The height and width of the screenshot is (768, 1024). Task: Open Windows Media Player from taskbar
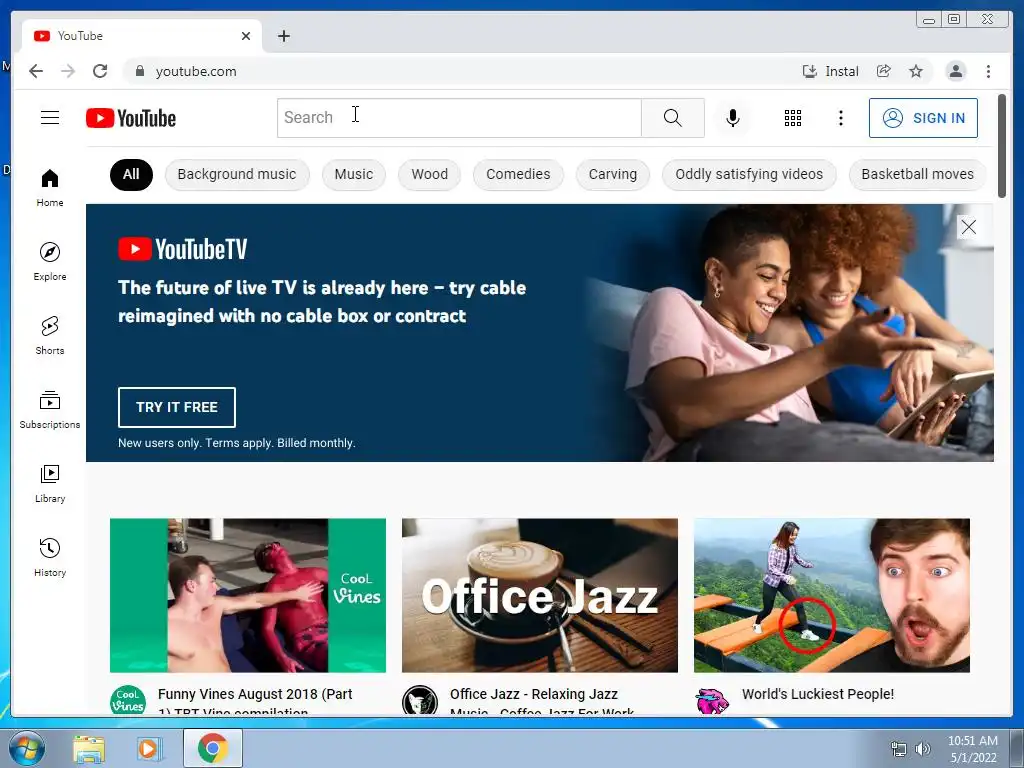coord(148,749)
